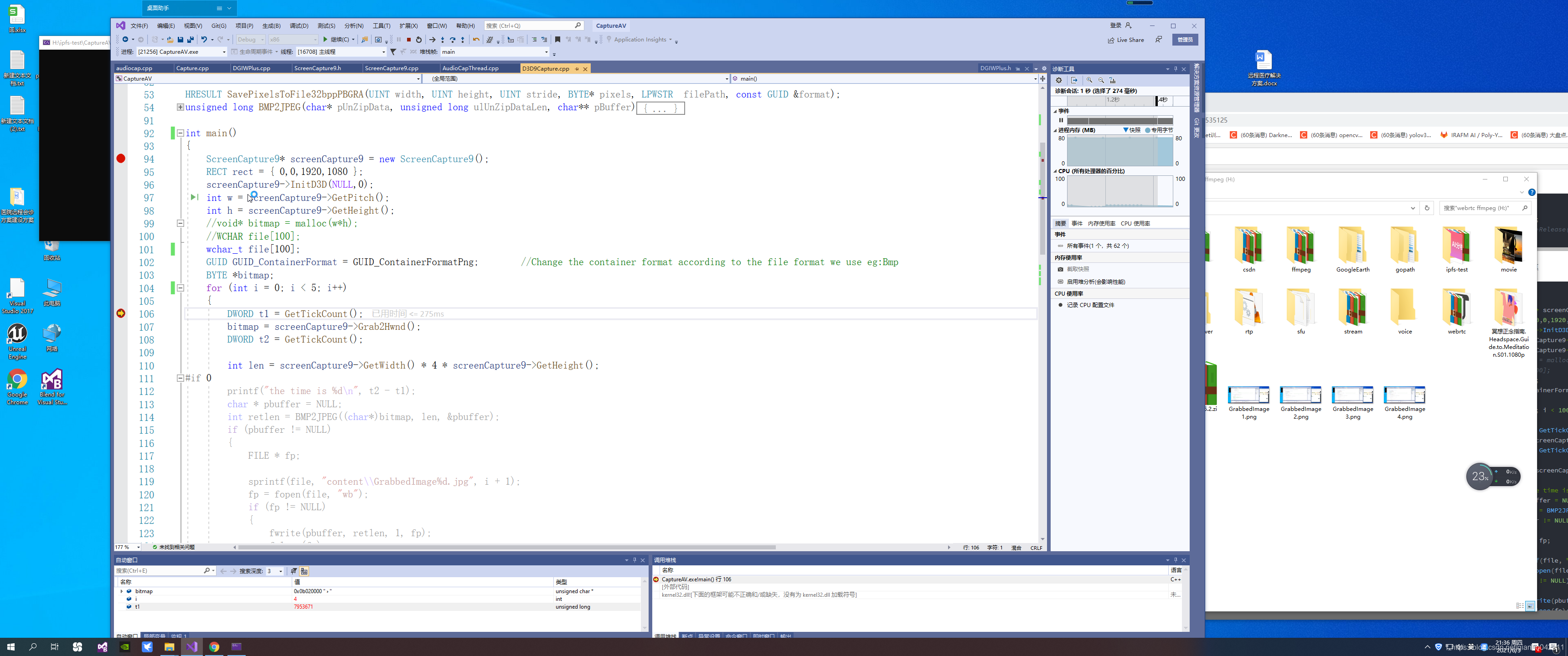Click the Undo toolbar icon

[205, 40]
